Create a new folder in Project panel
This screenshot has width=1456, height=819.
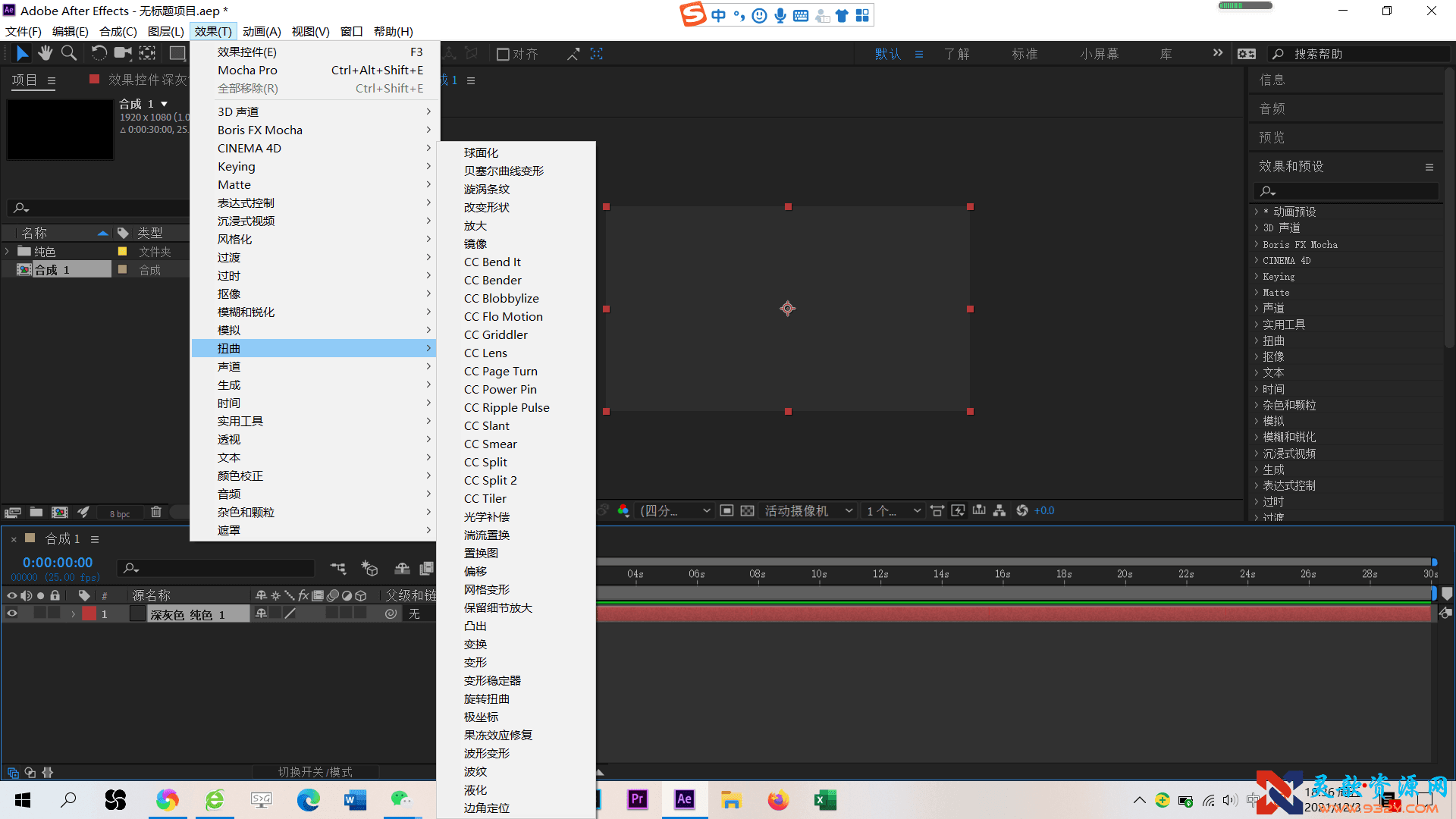[x=36, y=513]
